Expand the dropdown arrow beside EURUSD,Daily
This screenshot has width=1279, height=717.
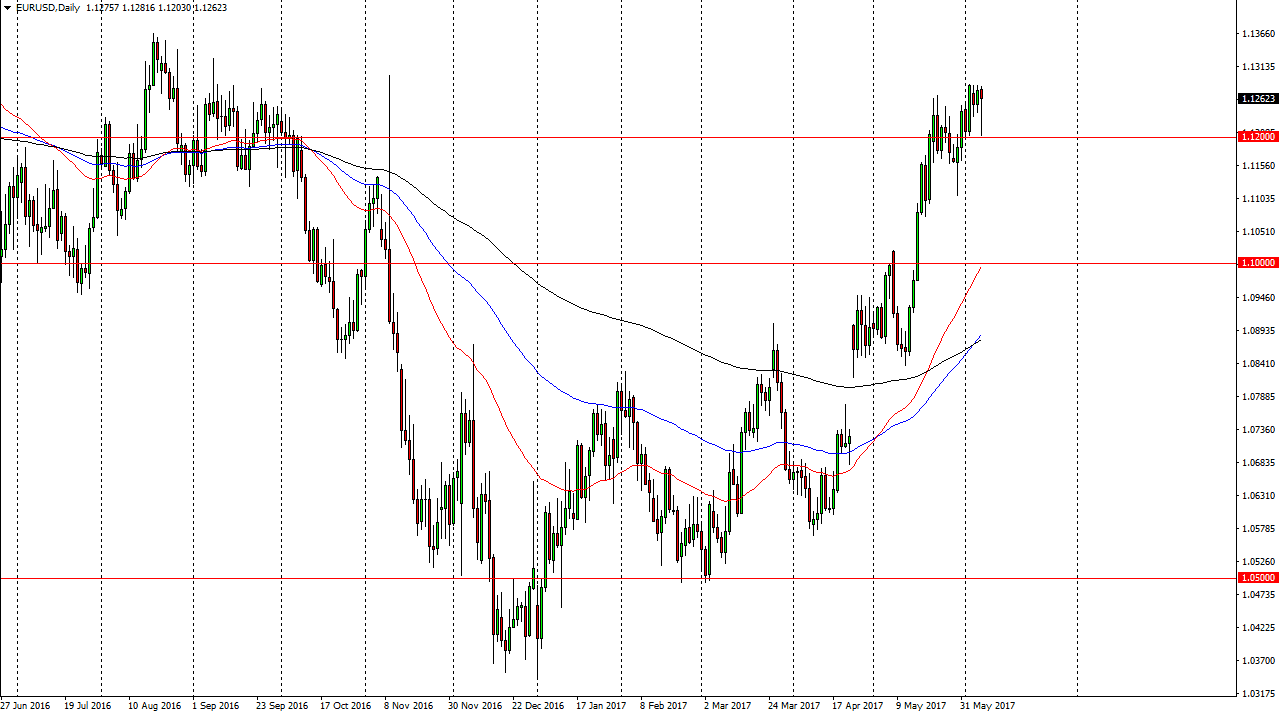tap(7, 7)
